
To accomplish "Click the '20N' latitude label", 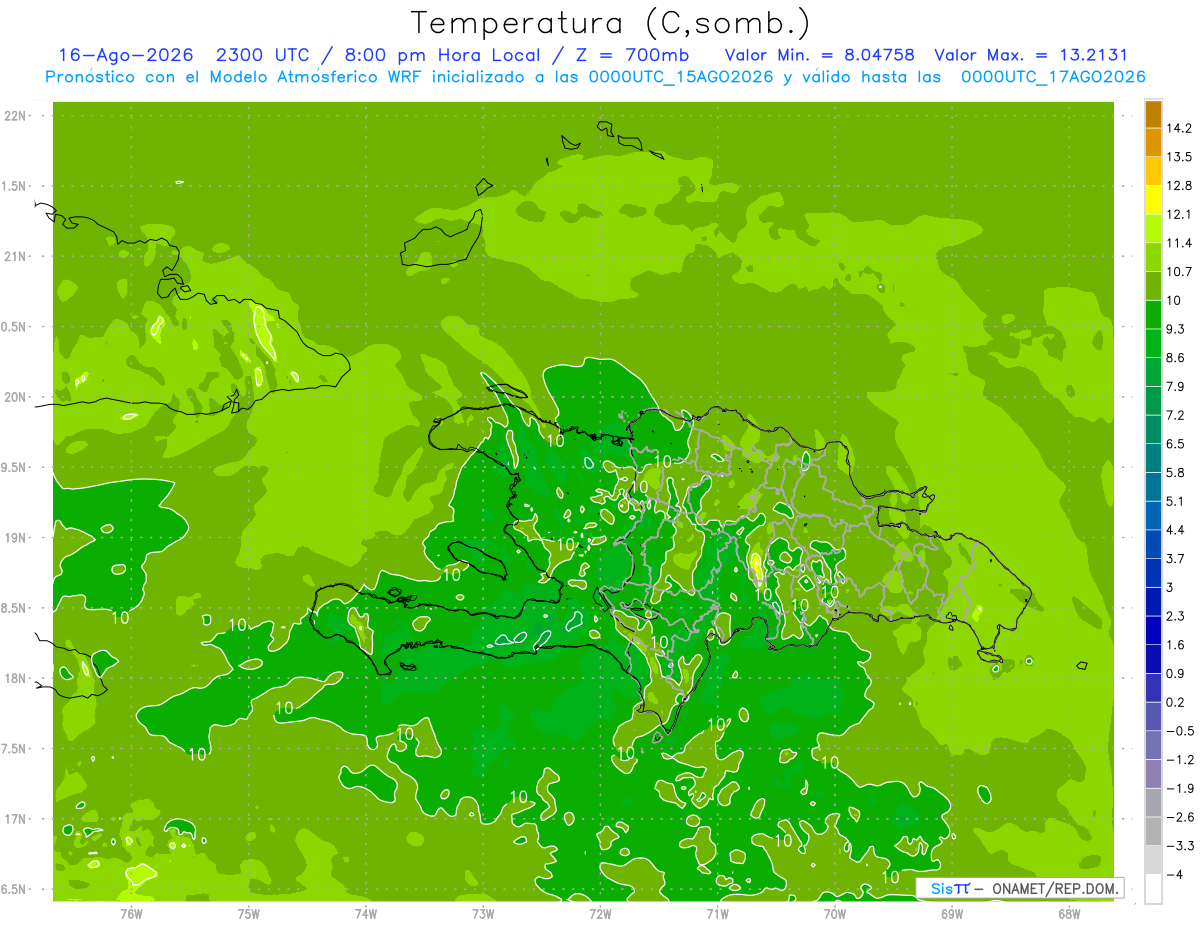I will point(16,397).
